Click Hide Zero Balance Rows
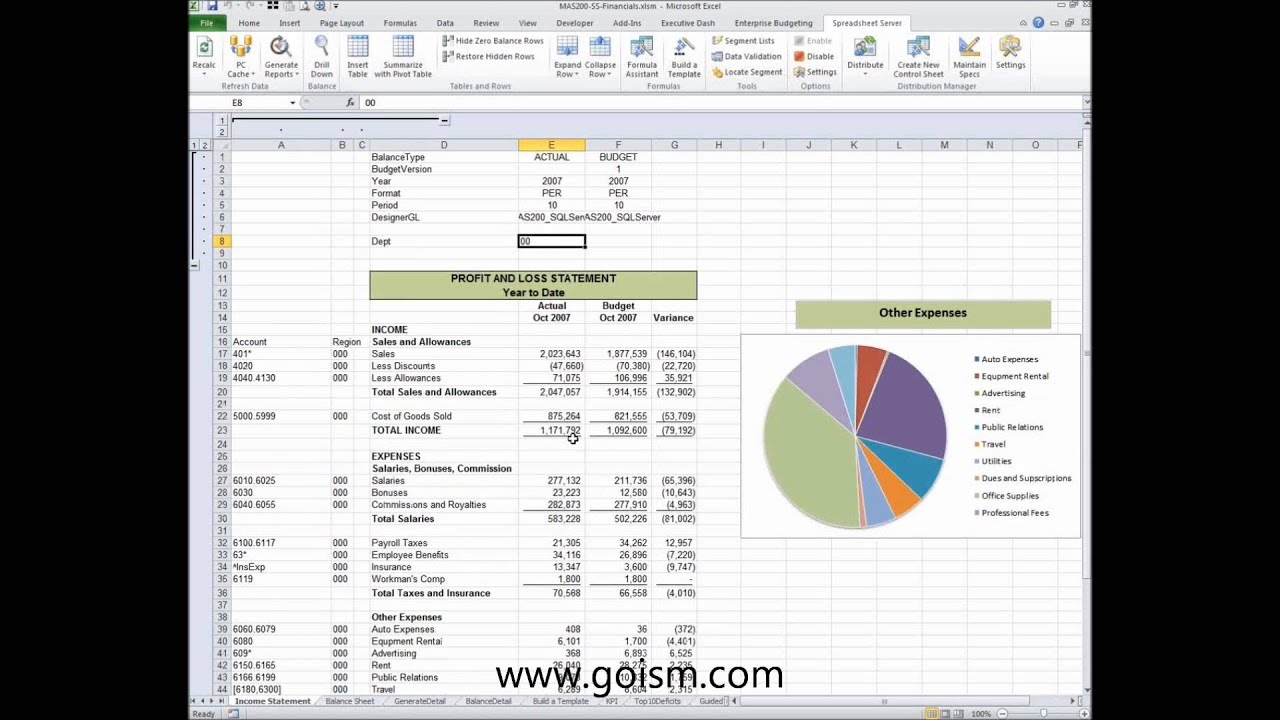 (x=493, y=41)
